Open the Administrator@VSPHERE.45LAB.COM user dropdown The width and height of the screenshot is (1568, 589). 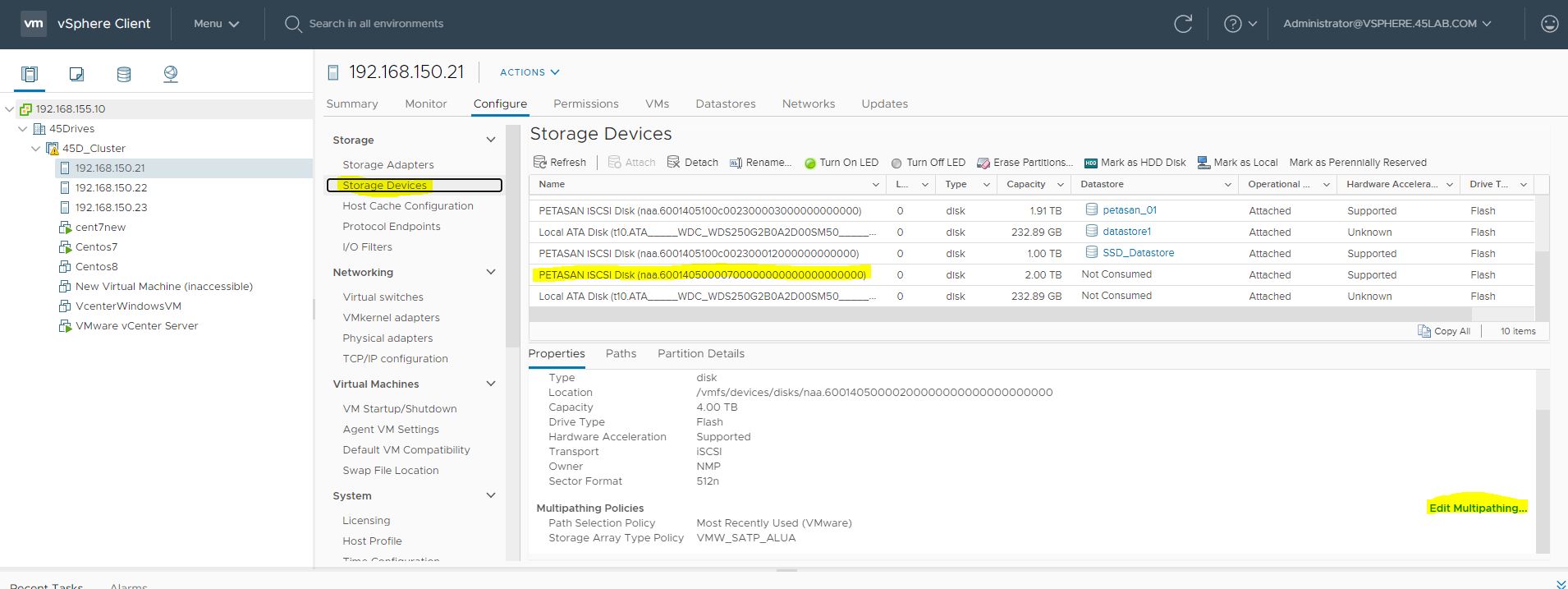point(1387,24)
